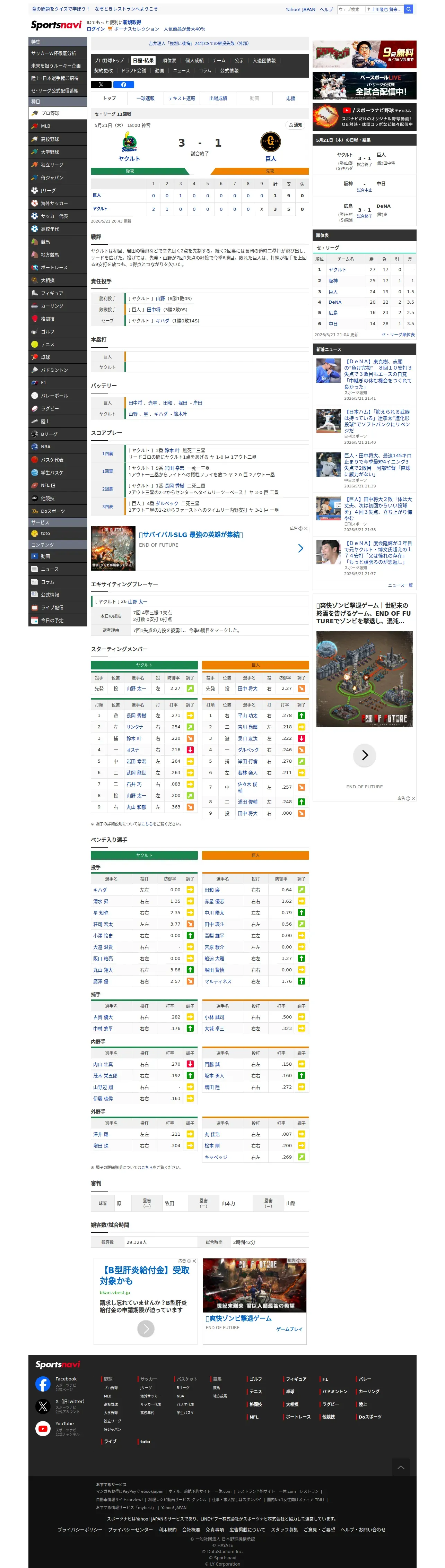This screenshot has height=1568, width=445.
Task: Switch to the テキスト速報 tab
Action: [x=181, y=98]
